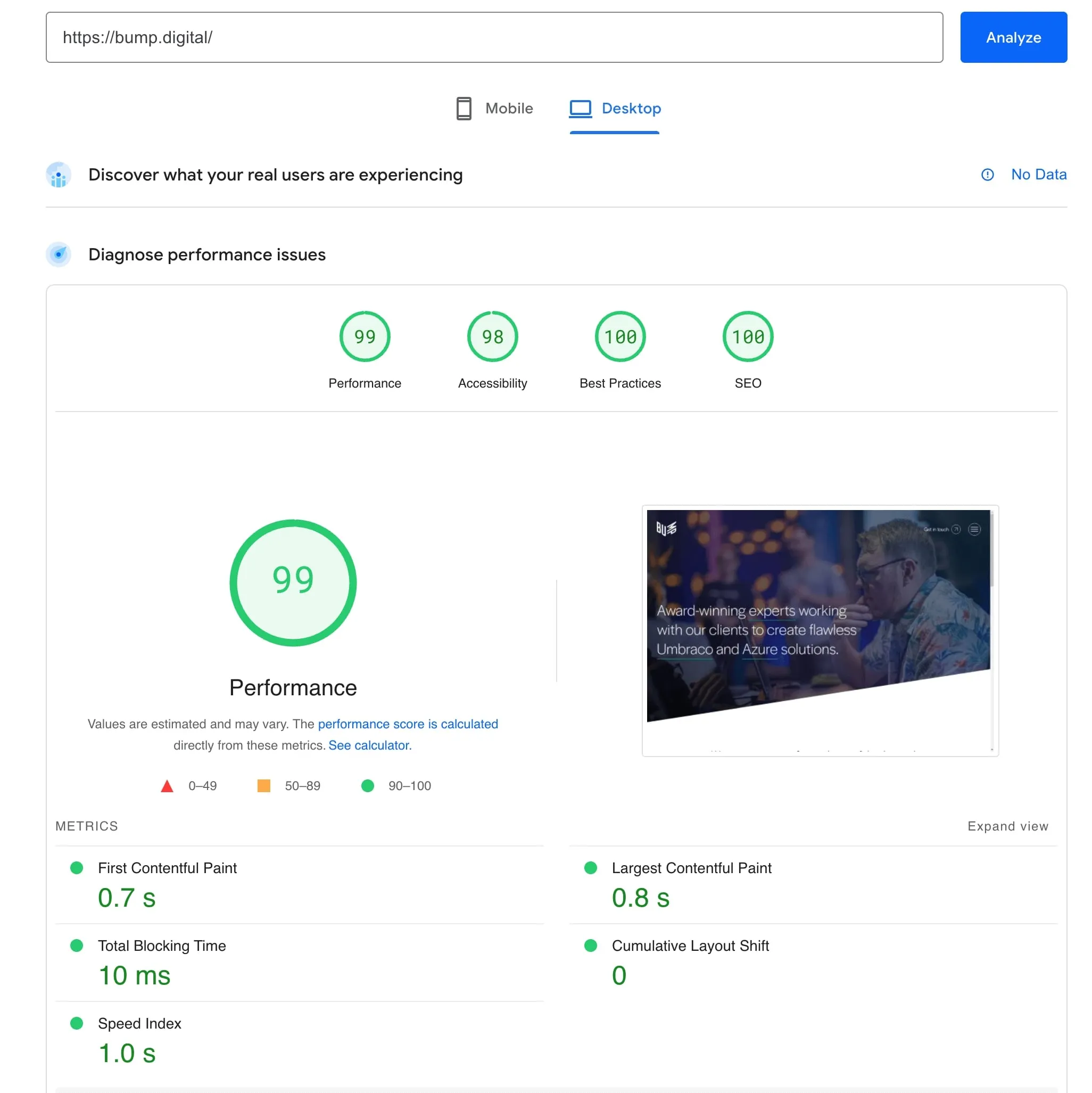Click the Analyze button
The height and width of the screenshot is (1093, 1092).
pyautogui.click(x=1013, y=37)
